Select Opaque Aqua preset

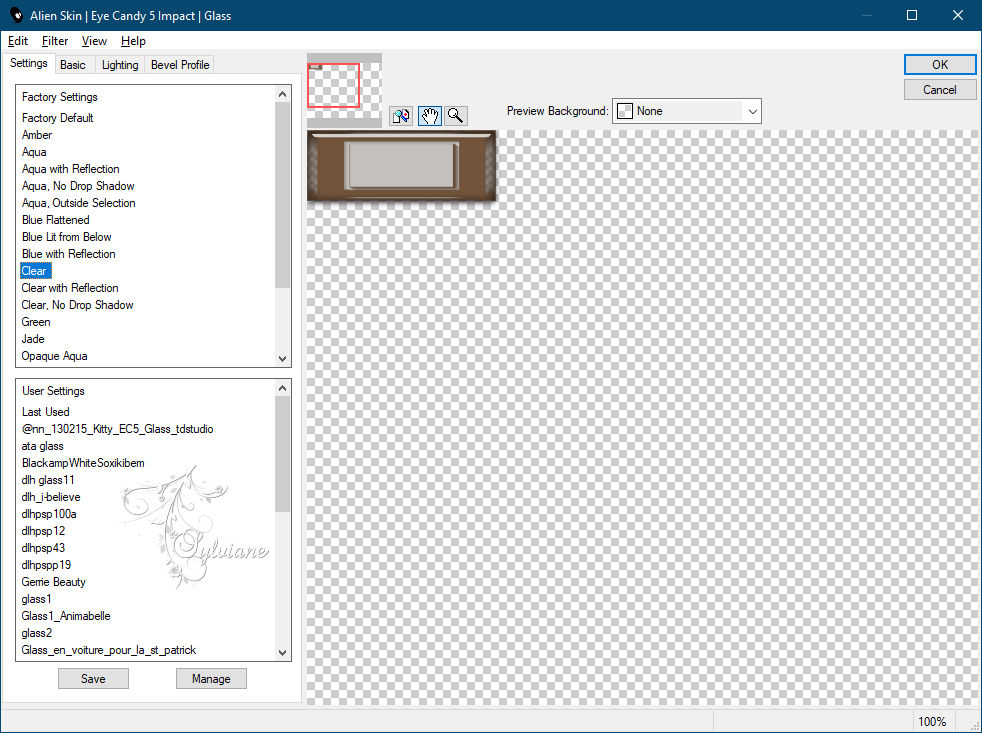tap(54, 356)
